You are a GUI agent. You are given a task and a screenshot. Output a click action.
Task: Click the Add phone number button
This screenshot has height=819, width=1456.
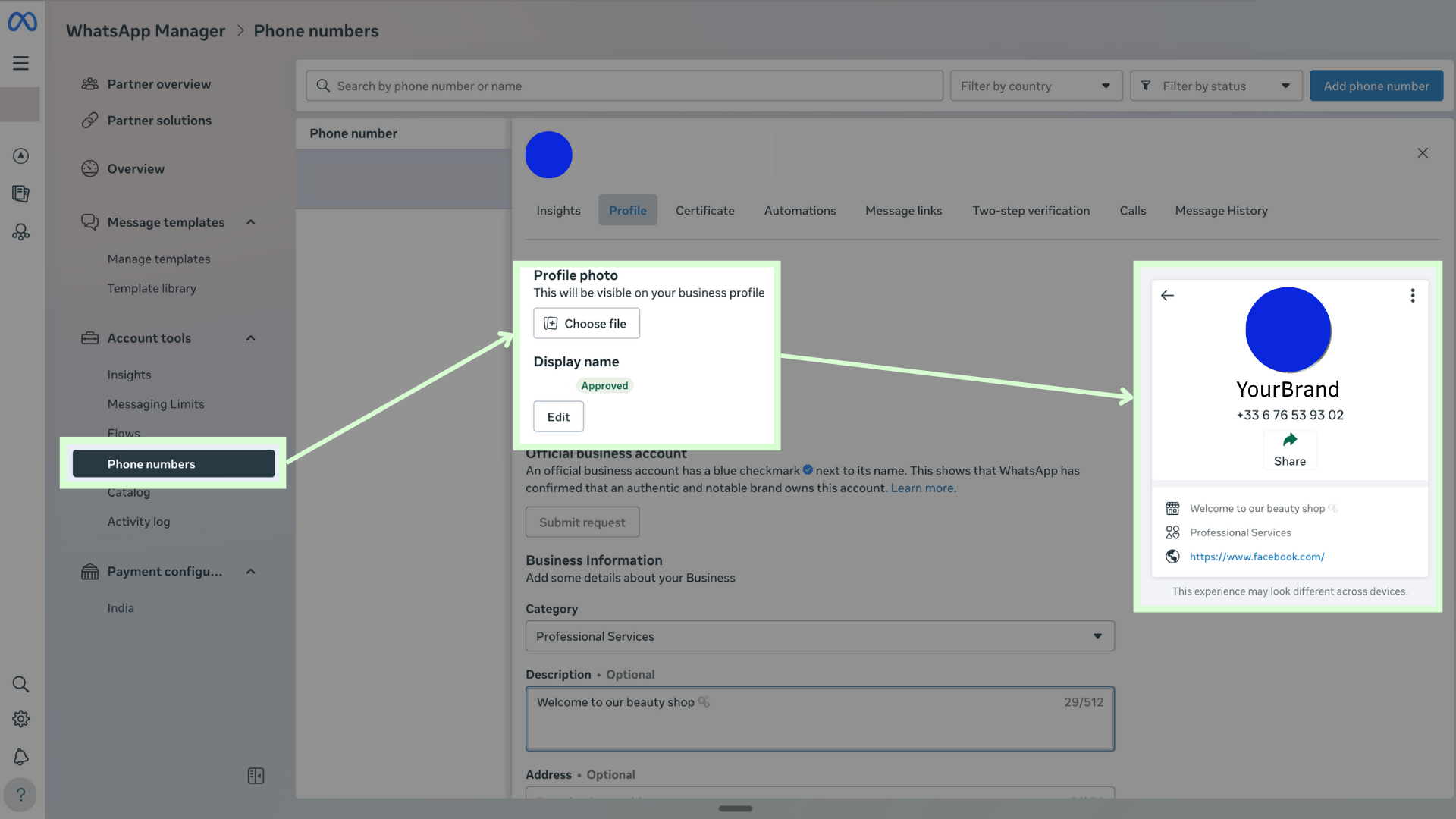(1376, 86)
